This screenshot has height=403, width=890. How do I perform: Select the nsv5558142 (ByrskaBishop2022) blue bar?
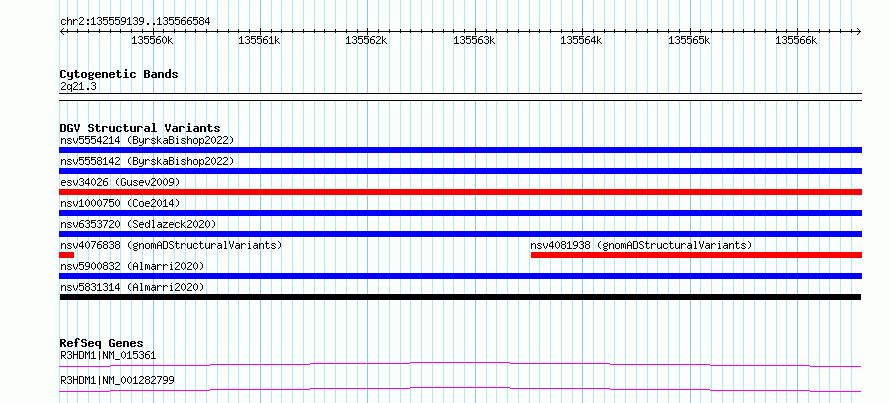click(460, 171)
